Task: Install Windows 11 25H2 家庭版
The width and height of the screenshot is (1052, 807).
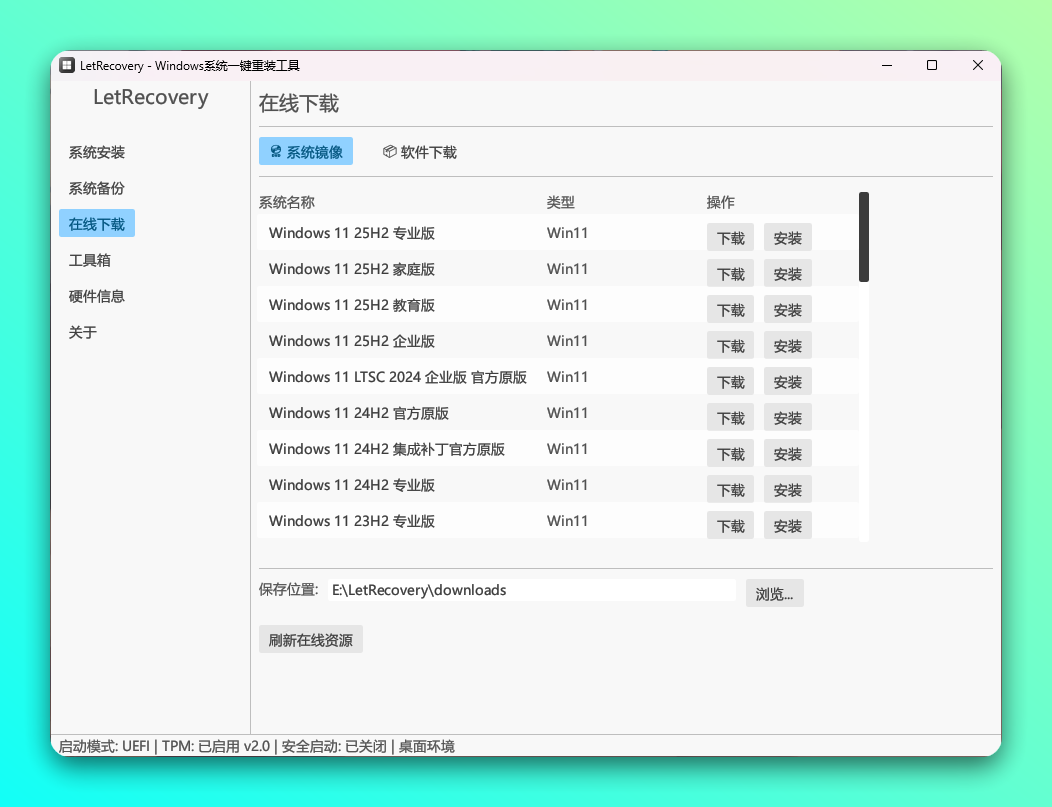Action: coord(787,273)
